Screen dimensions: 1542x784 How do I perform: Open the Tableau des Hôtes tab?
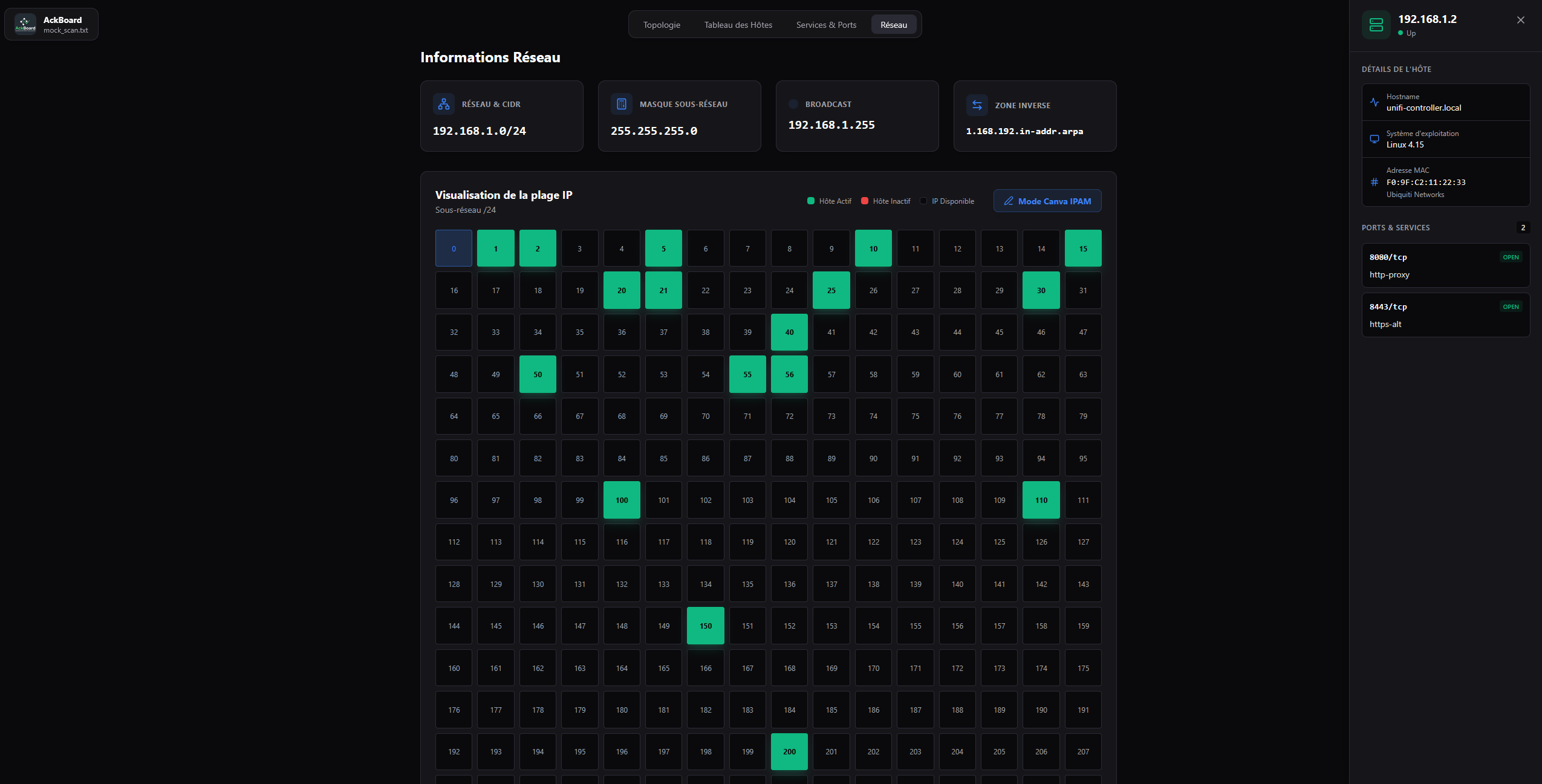738,25
